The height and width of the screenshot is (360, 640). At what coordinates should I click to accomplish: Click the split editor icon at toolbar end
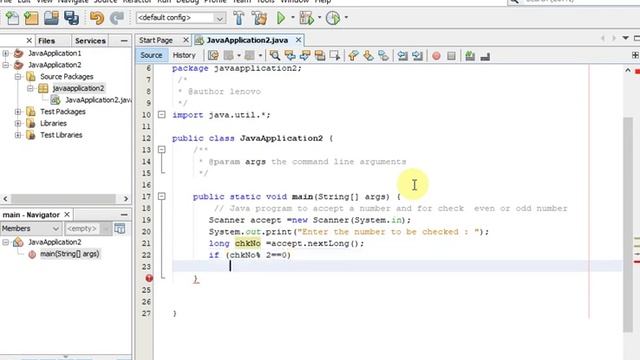point(636,55)
